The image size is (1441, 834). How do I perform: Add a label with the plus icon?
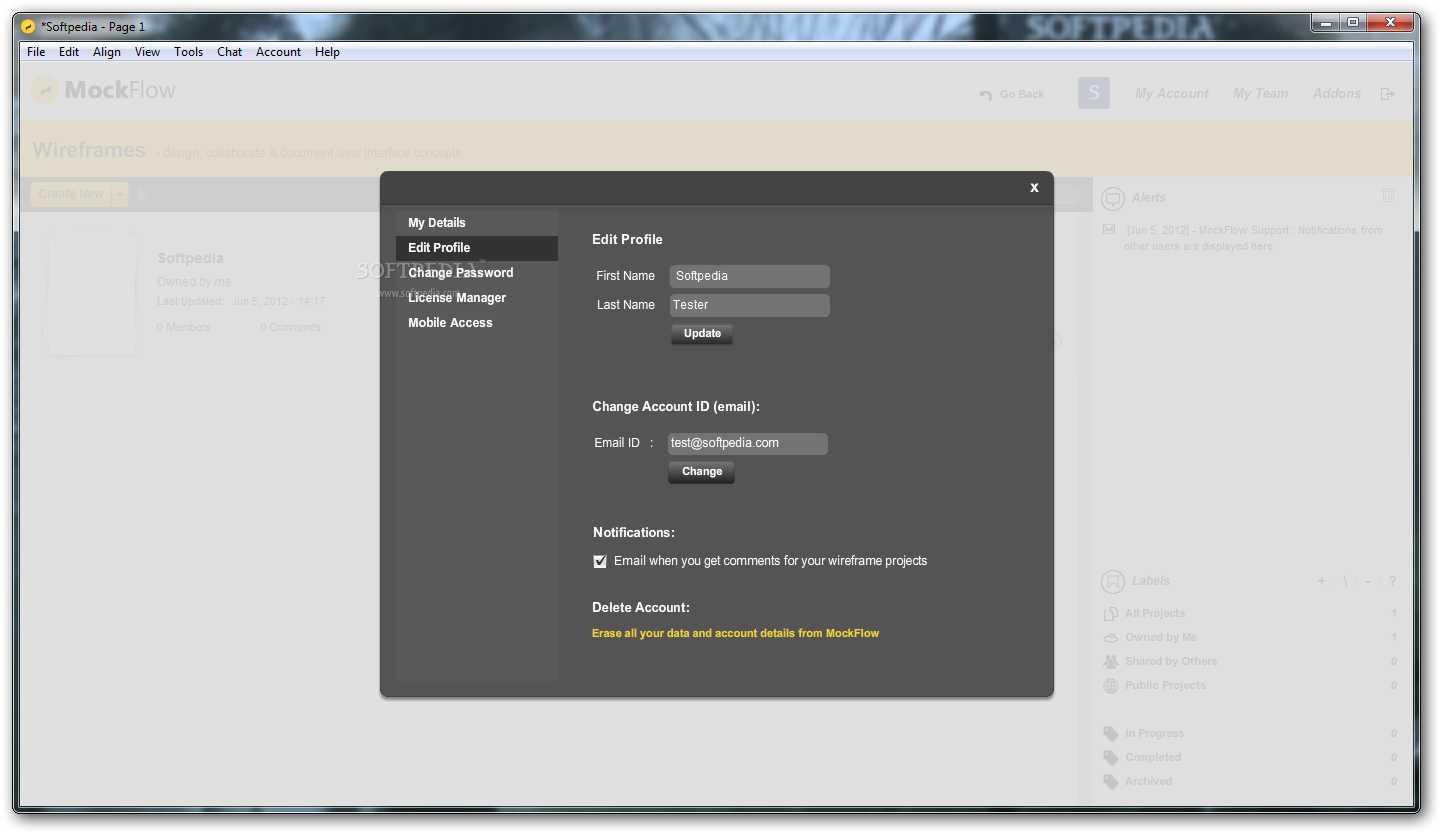pyautogui.click(x=1321, y=581)
